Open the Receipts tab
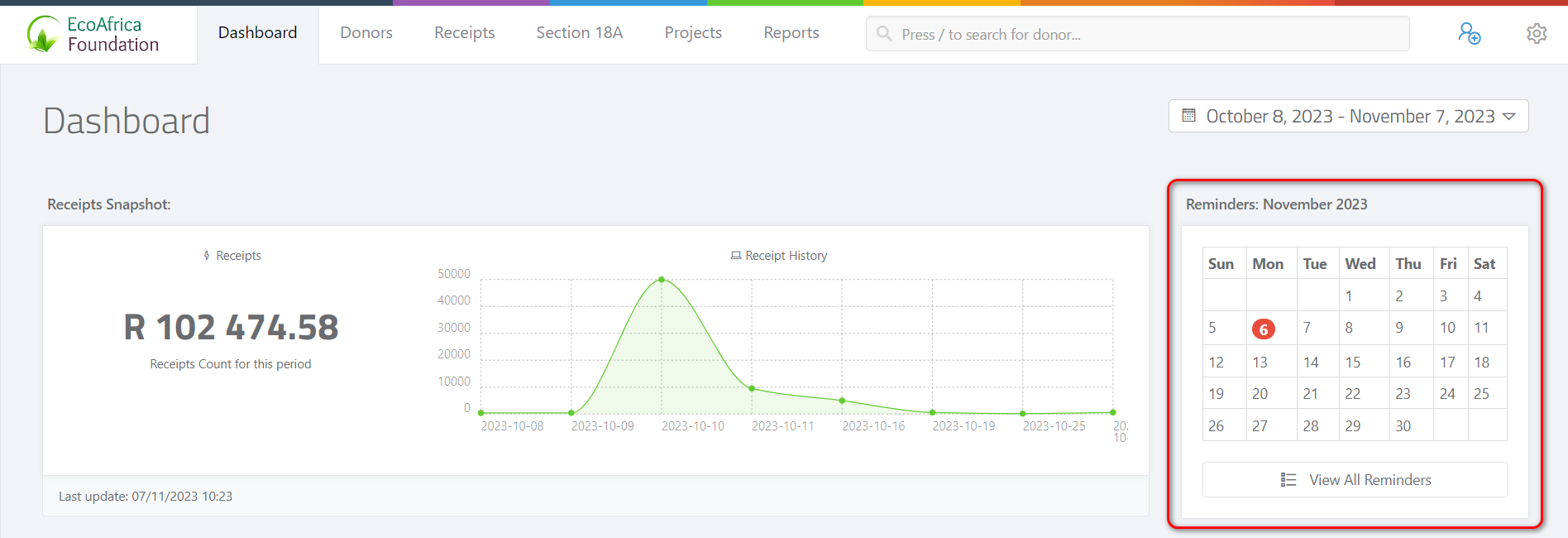 coord(464,33)
